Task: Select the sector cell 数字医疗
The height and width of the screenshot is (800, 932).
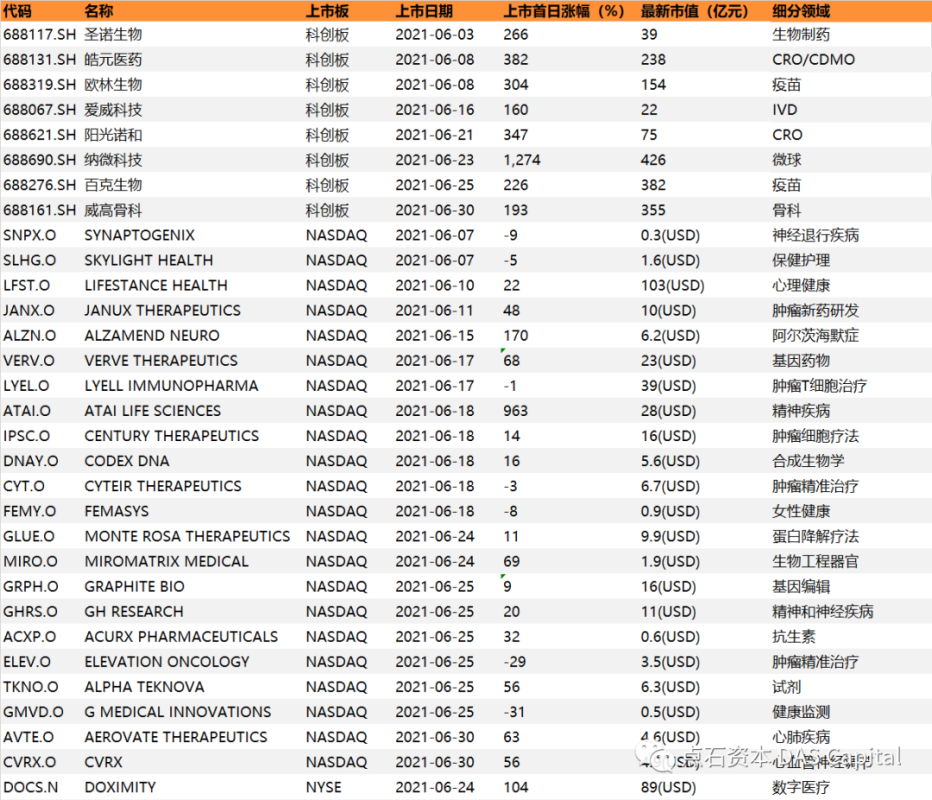Action: point(801,788)
